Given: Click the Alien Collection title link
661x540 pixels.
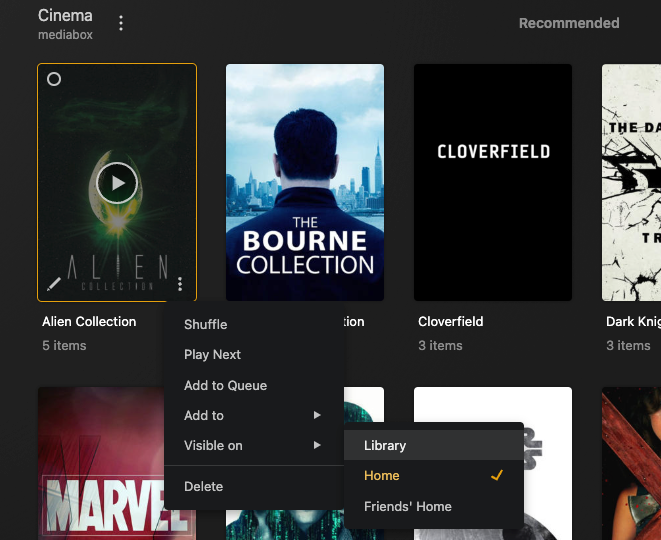Looking at the screenshot, I should (x=89, y=322).
